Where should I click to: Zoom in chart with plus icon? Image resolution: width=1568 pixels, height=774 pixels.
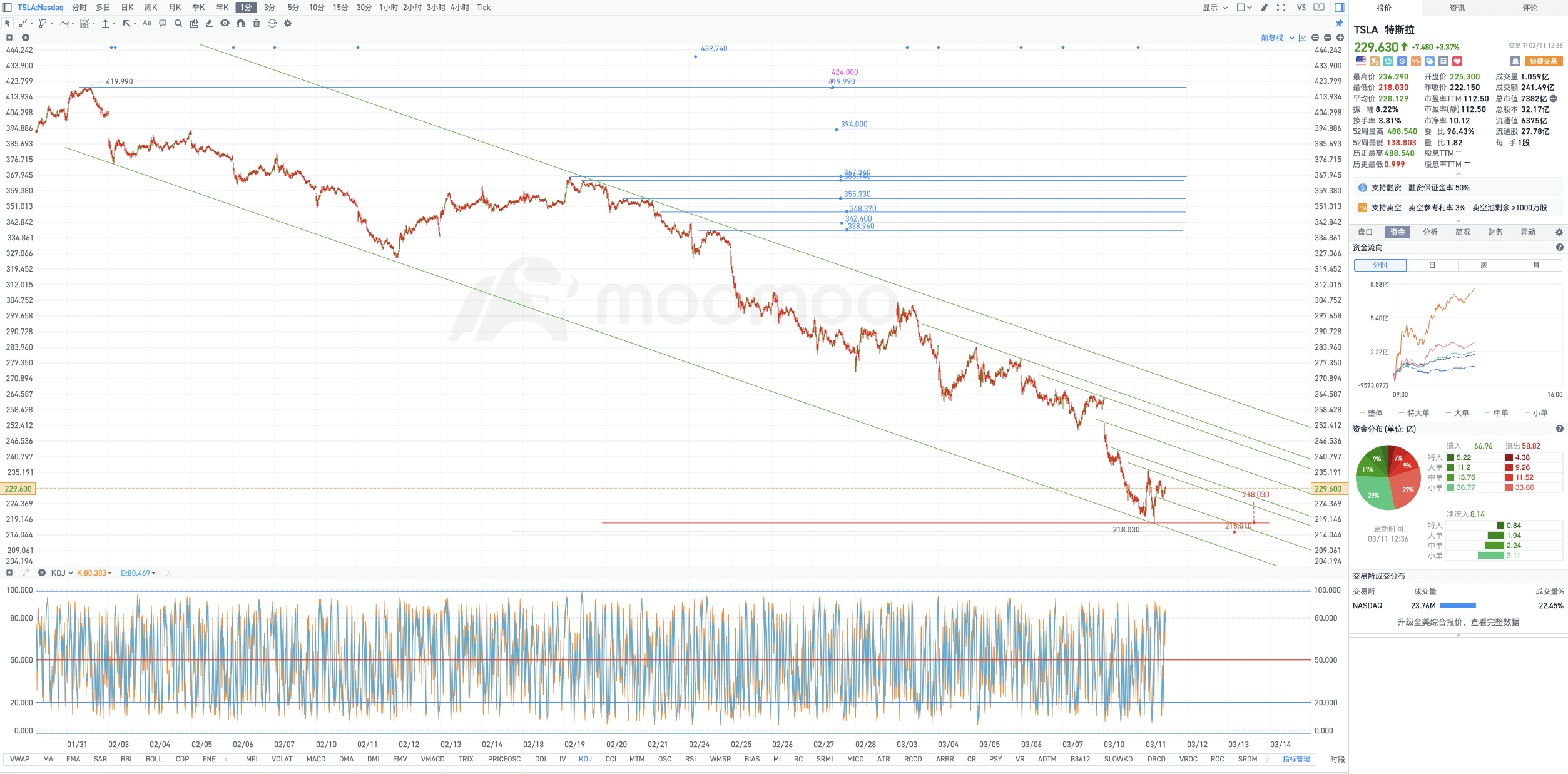tap(1340, 38)
